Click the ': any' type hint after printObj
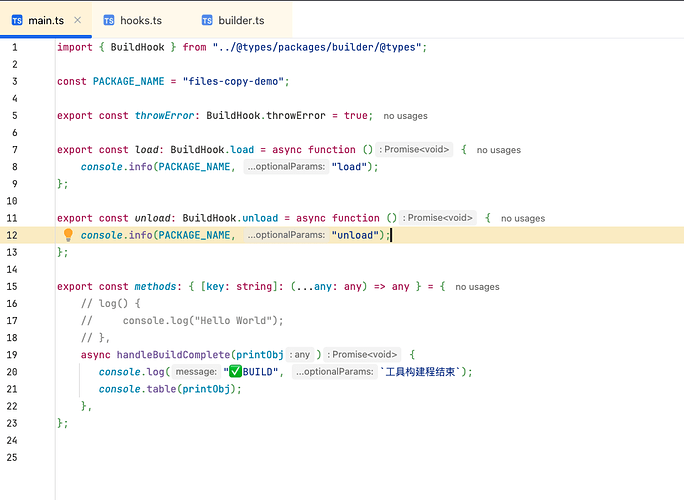The height and width of the screenshot is (500, 684). (x=299, y=355)
